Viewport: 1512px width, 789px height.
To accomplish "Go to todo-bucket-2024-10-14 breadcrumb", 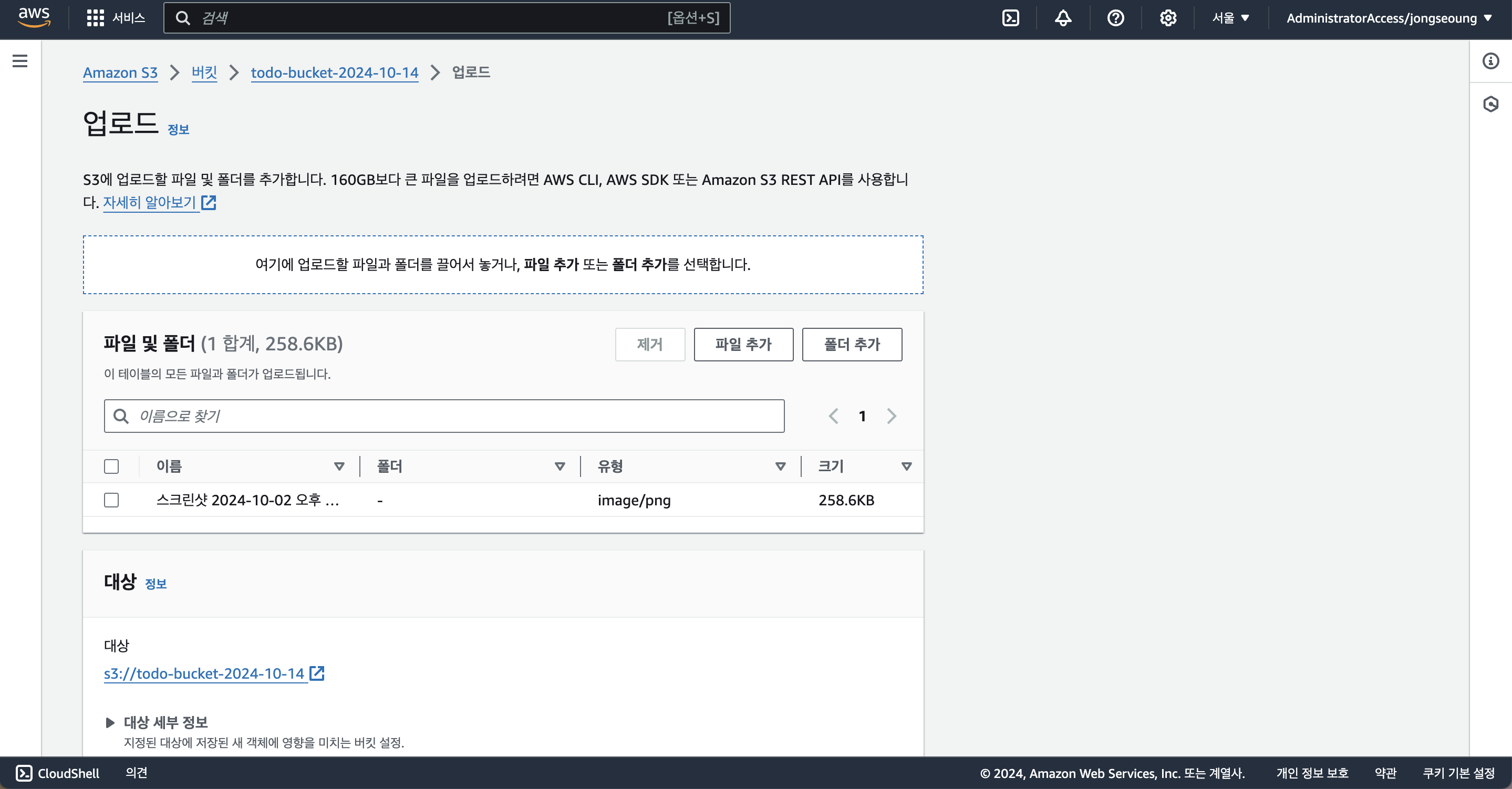I will click(x=335, y=73).
